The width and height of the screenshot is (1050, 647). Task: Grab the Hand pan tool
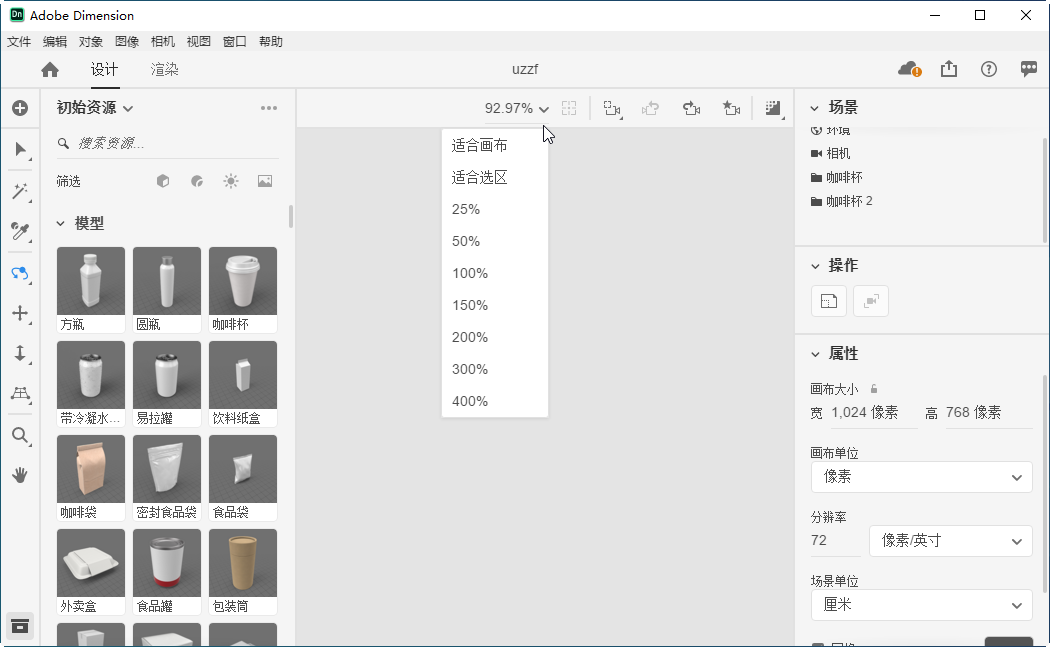coord(20,475)
